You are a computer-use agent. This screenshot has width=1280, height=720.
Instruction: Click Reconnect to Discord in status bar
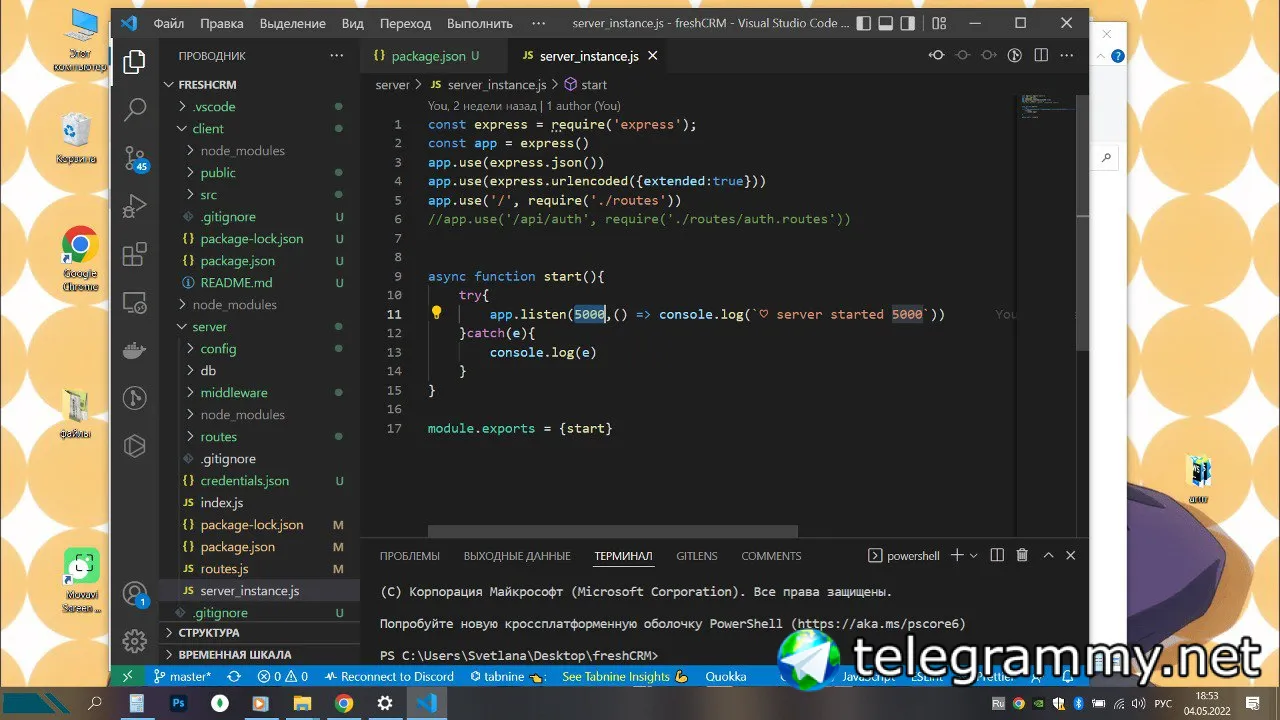[x=390, y=676]
